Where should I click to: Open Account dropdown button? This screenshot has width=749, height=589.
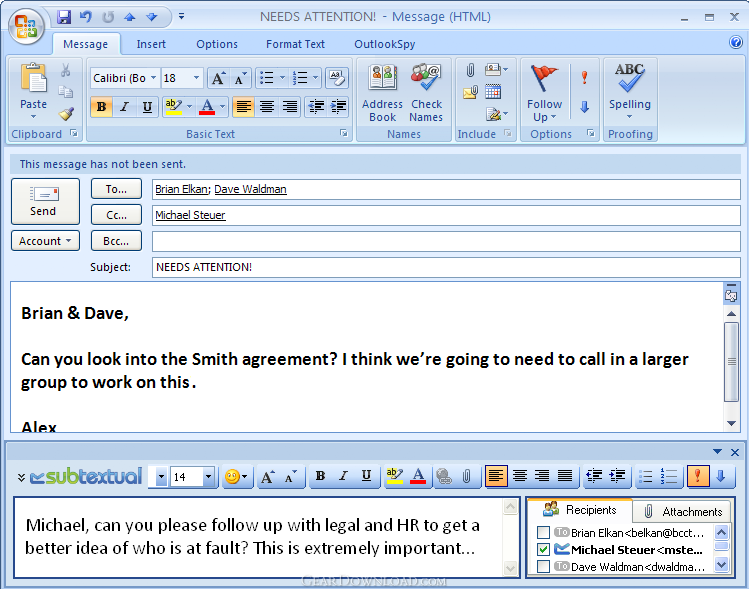click(x=45, y=241)
